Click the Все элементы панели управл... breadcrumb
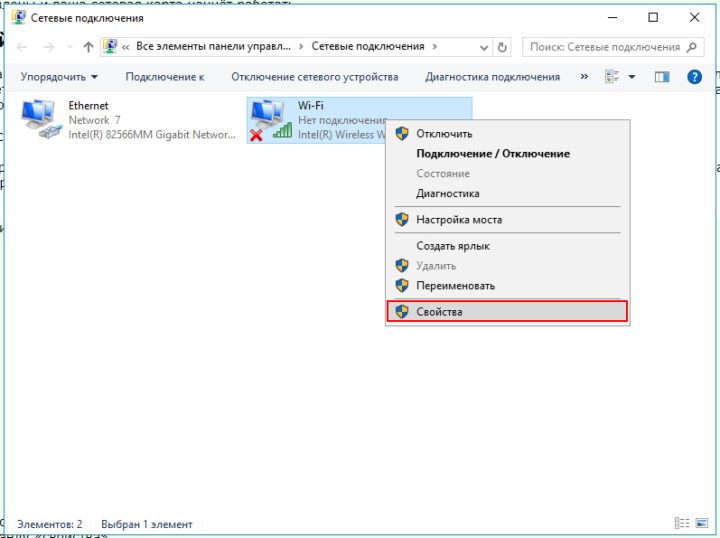The height and width of the screenshot is (538, 720). (214, 46)
